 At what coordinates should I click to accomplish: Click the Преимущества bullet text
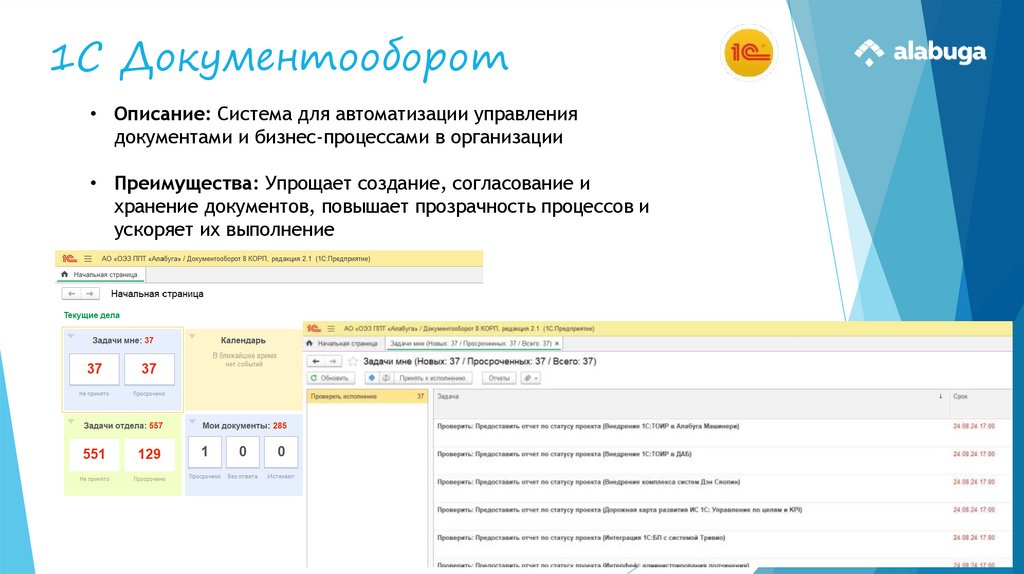[381, 206]
